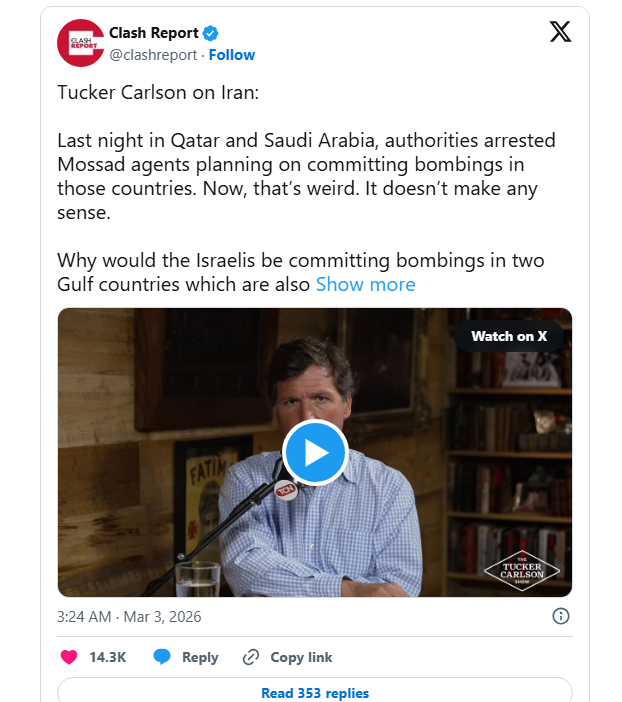The image size is (622, 702).
Task: Play the Tucker Carlson video
Action: click(314, 453)
